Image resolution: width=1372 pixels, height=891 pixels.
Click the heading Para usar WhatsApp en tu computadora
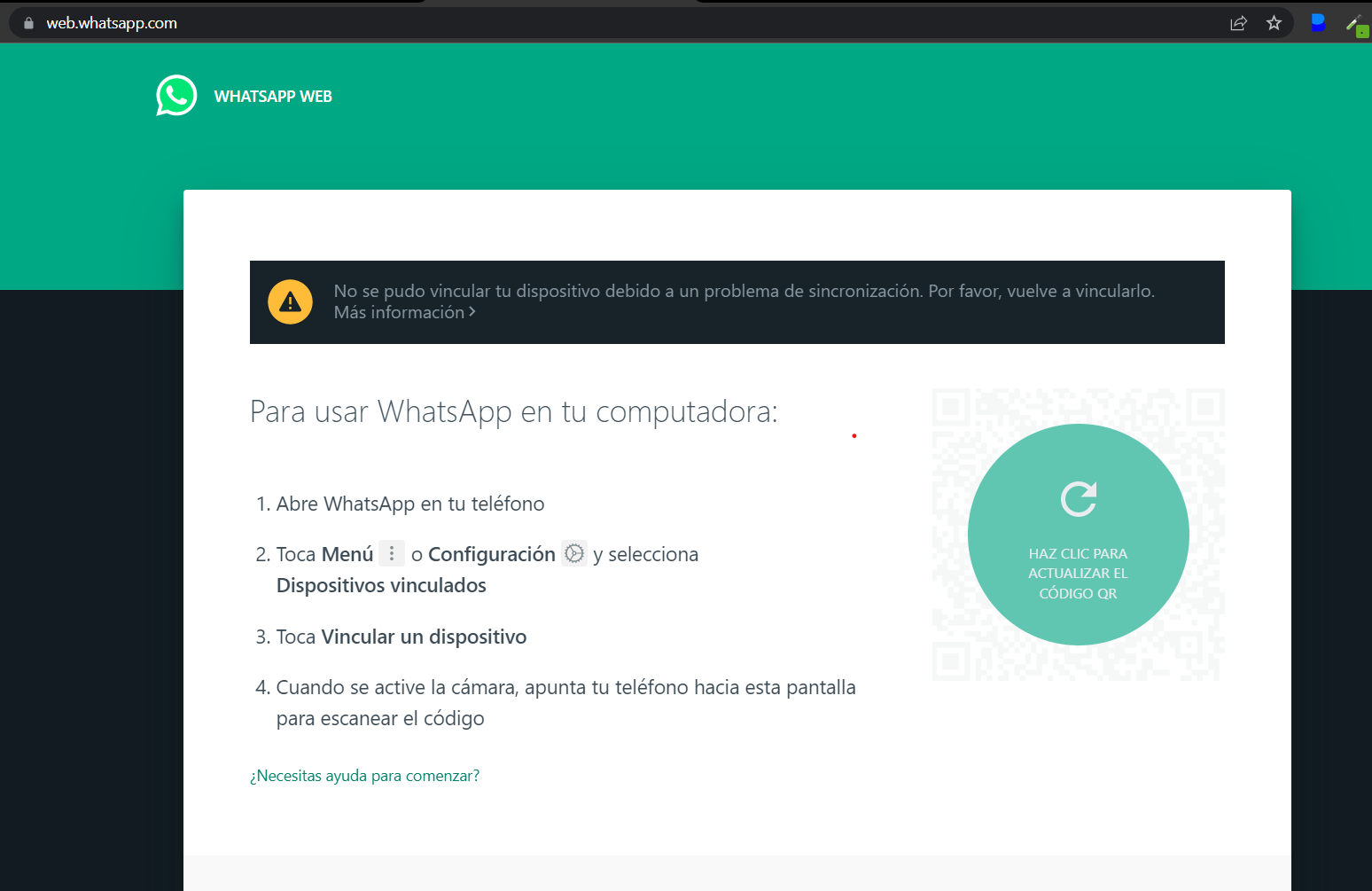(x=514, y=412)
